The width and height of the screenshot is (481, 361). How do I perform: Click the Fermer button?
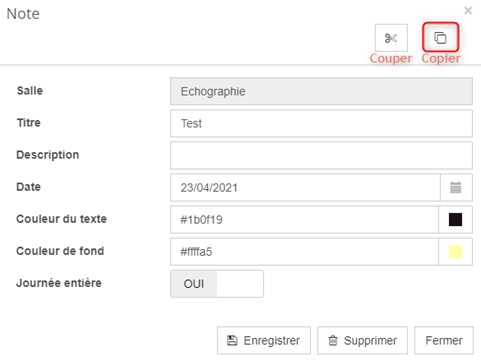point(444,340)
